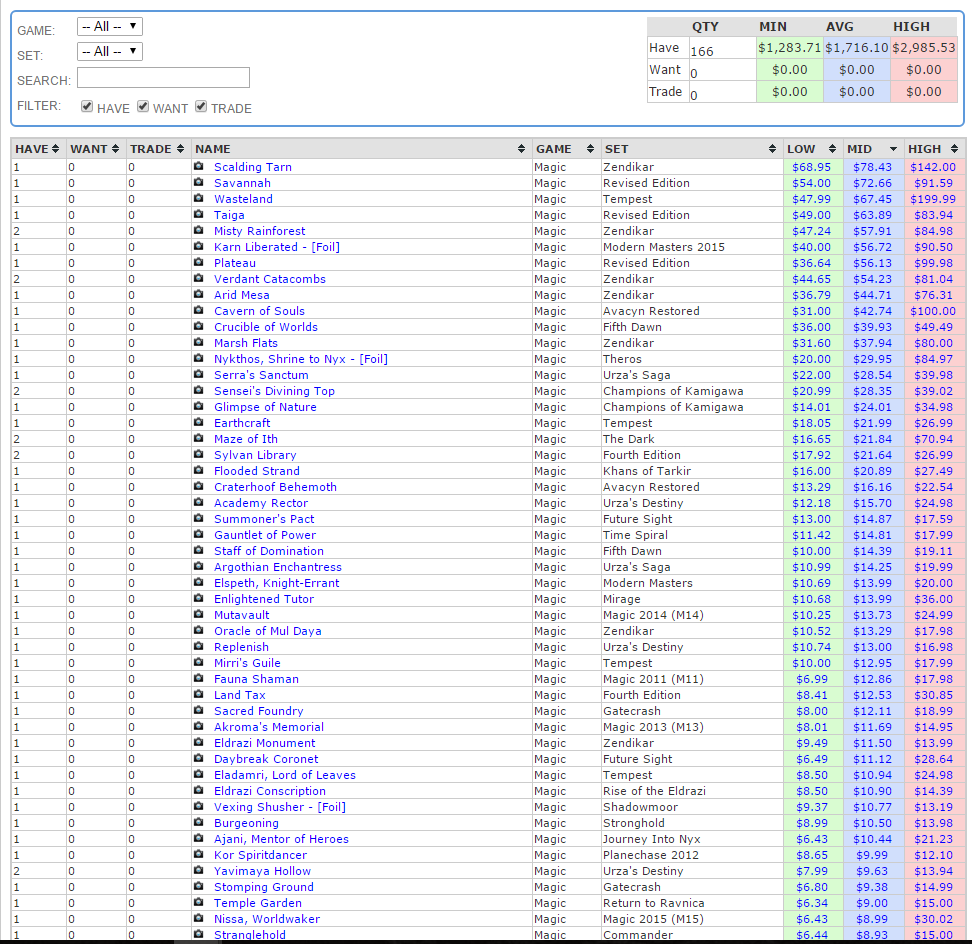Viewport: 972px width, 944px height.
Task: Uncheck the HAVE filter checkbox
Action: pyautogui.click(x=87, y=107)
